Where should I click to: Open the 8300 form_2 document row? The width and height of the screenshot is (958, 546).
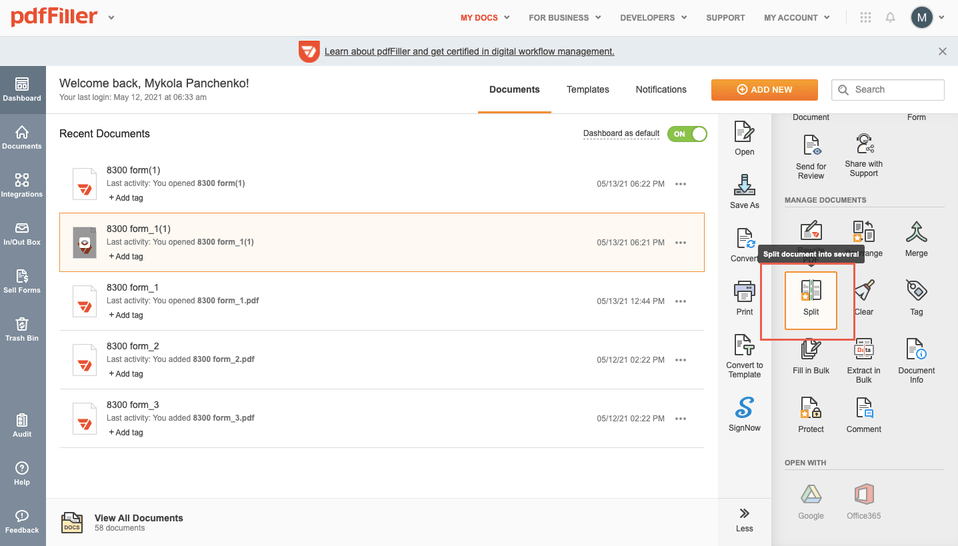(x=382, y=360)
